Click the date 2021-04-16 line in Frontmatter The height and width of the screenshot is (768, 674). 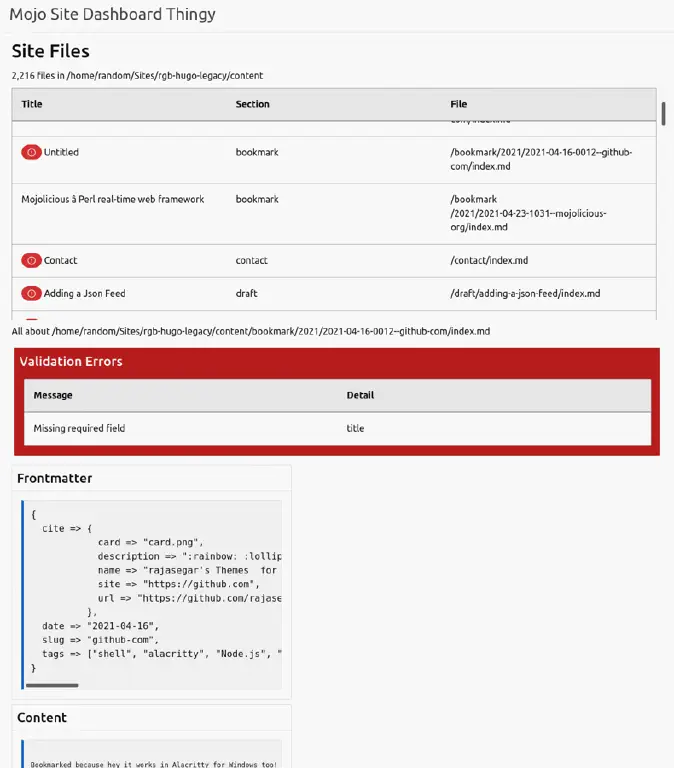(x=100, y=626)
